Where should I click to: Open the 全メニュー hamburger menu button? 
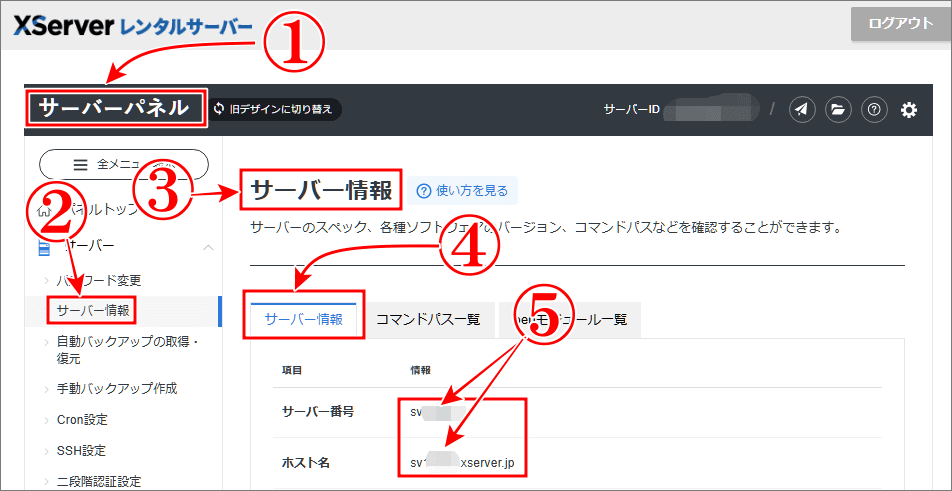point(123,164)
